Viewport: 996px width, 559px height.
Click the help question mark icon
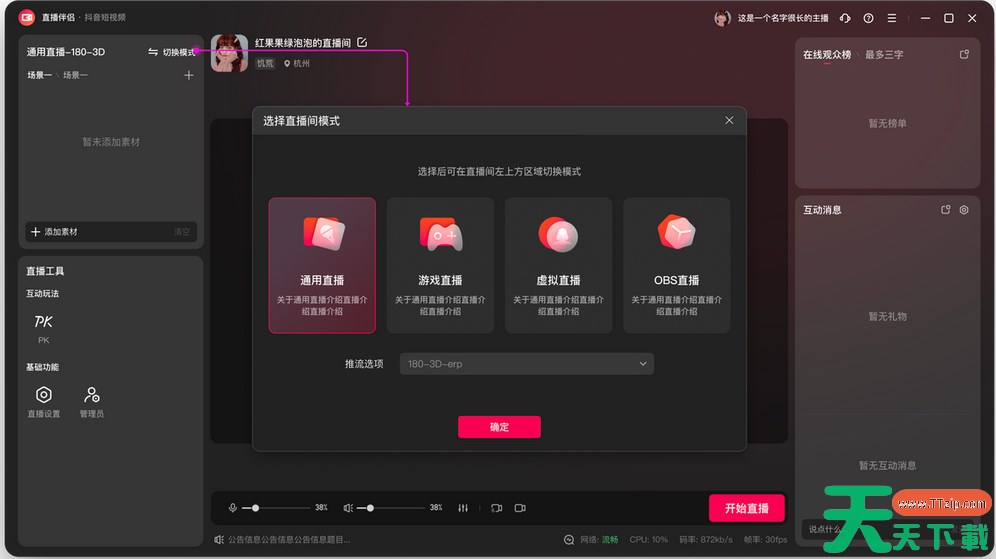tap(868, 18)
